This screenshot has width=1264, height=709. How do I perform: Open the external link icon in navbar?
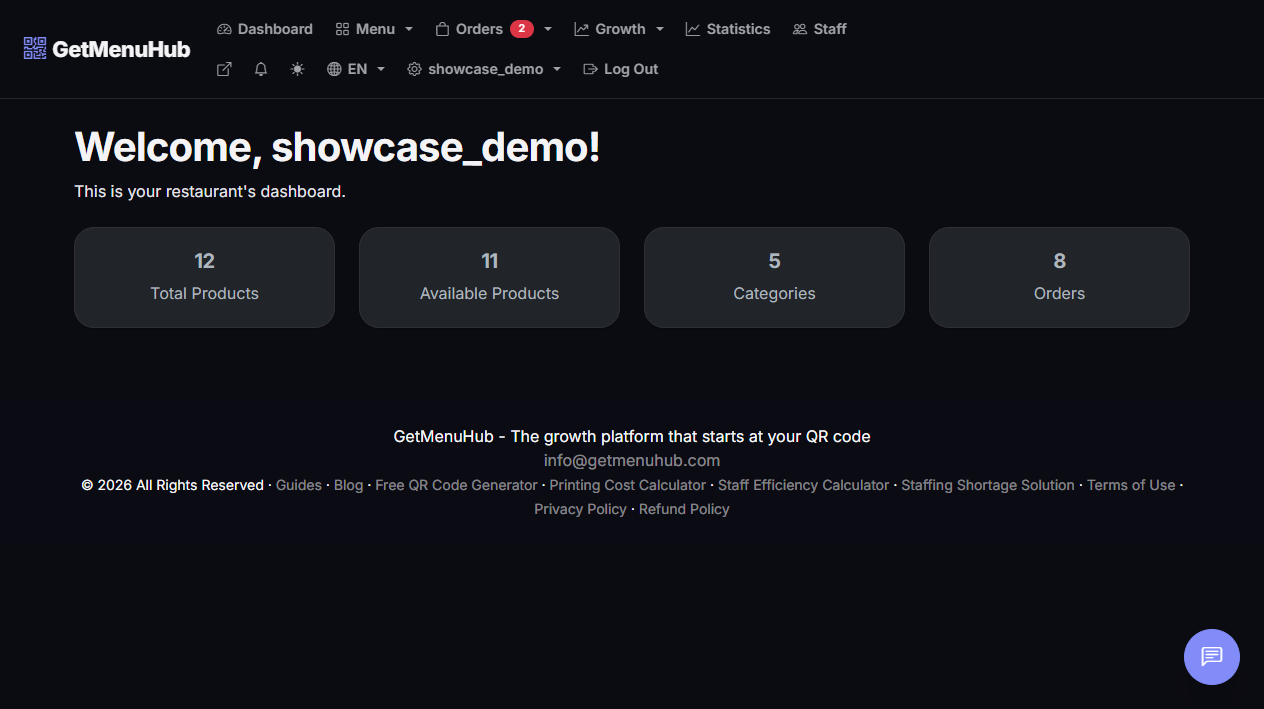(224, 69)
